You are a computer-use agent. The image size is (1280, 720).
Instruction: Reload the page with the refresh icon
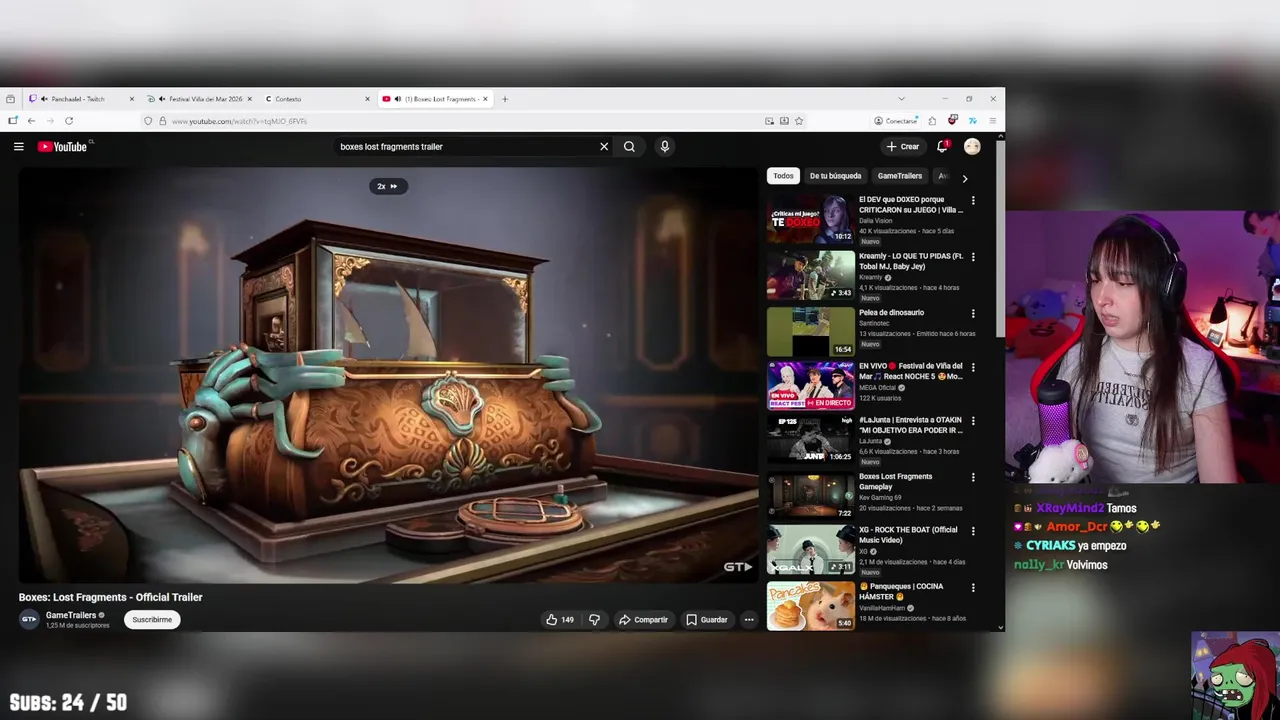tap(69, 121)
